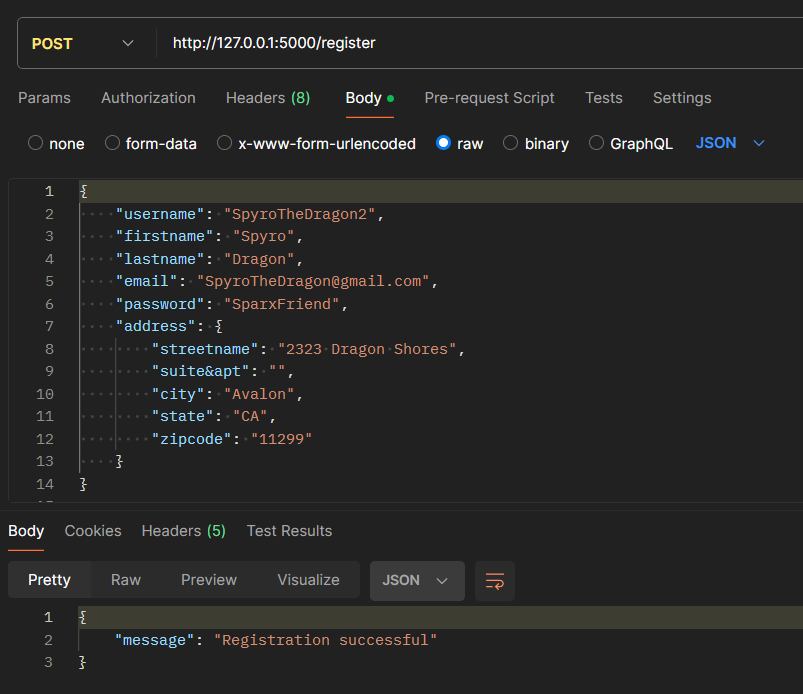Switch body type to GraphQL
803x694 pixels.
point(597,143)
